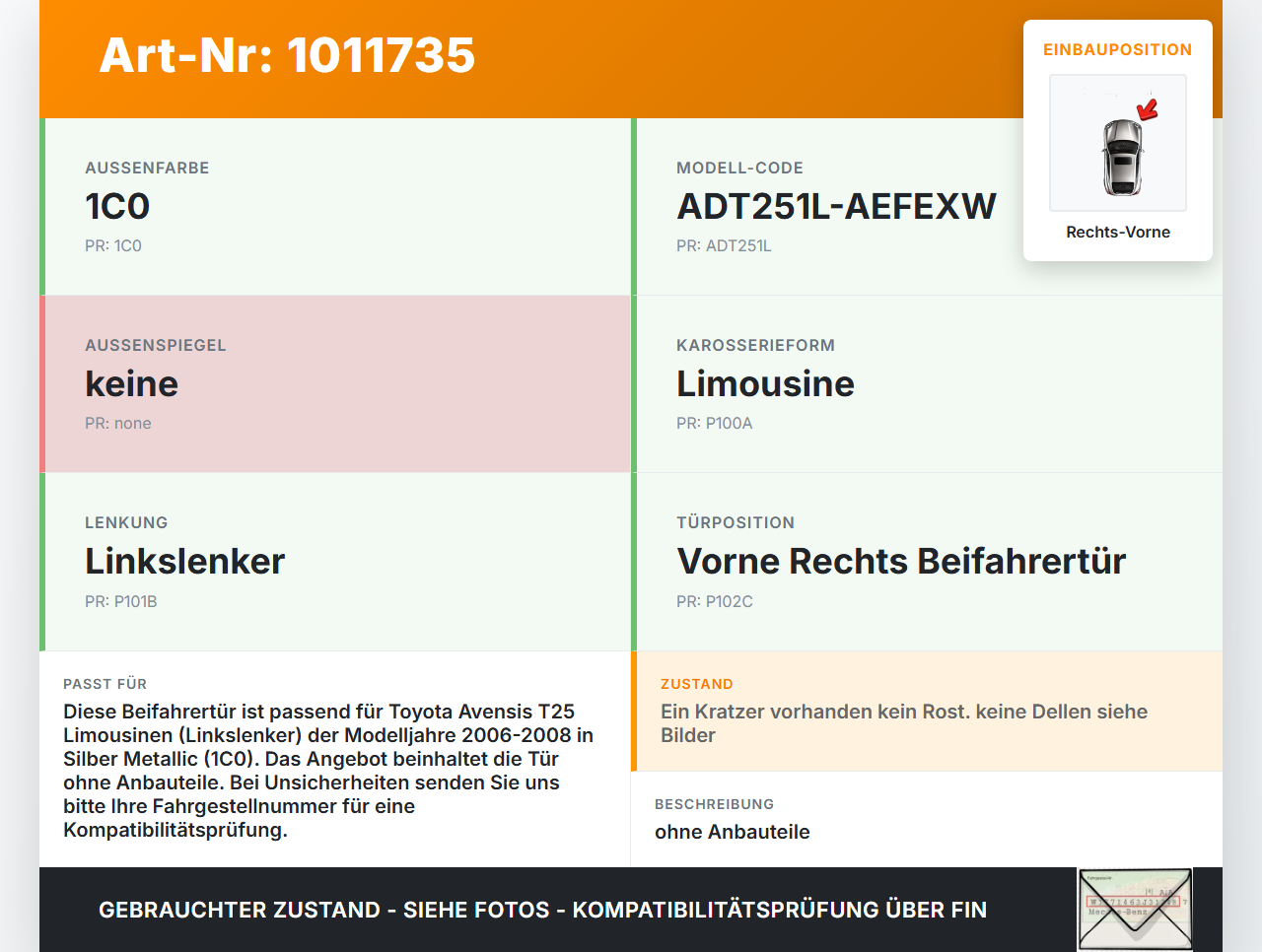Image resolution: width=1262 pixels, height=952 pixels.
Task: Click the Aussenspiegel value keine
Action: [131, 383]
